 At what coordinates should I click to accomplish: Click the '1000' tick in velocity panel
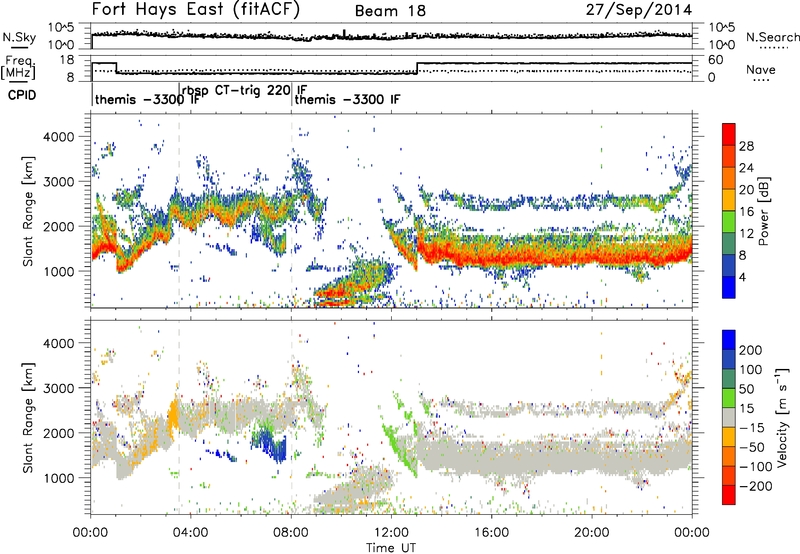tap(59, 478)
